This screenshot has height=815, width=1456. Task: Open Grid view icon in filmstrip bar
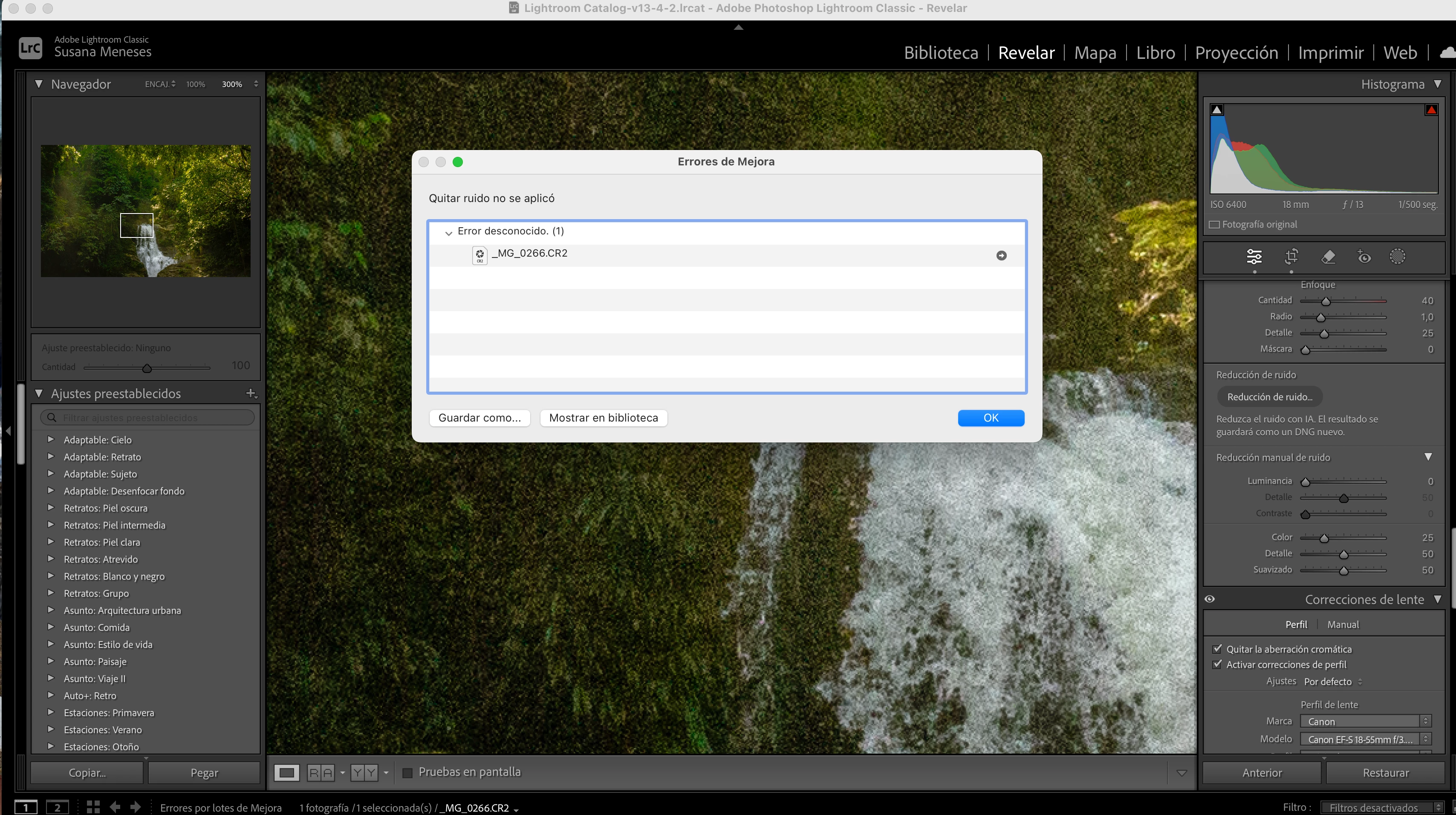(93, 807)
